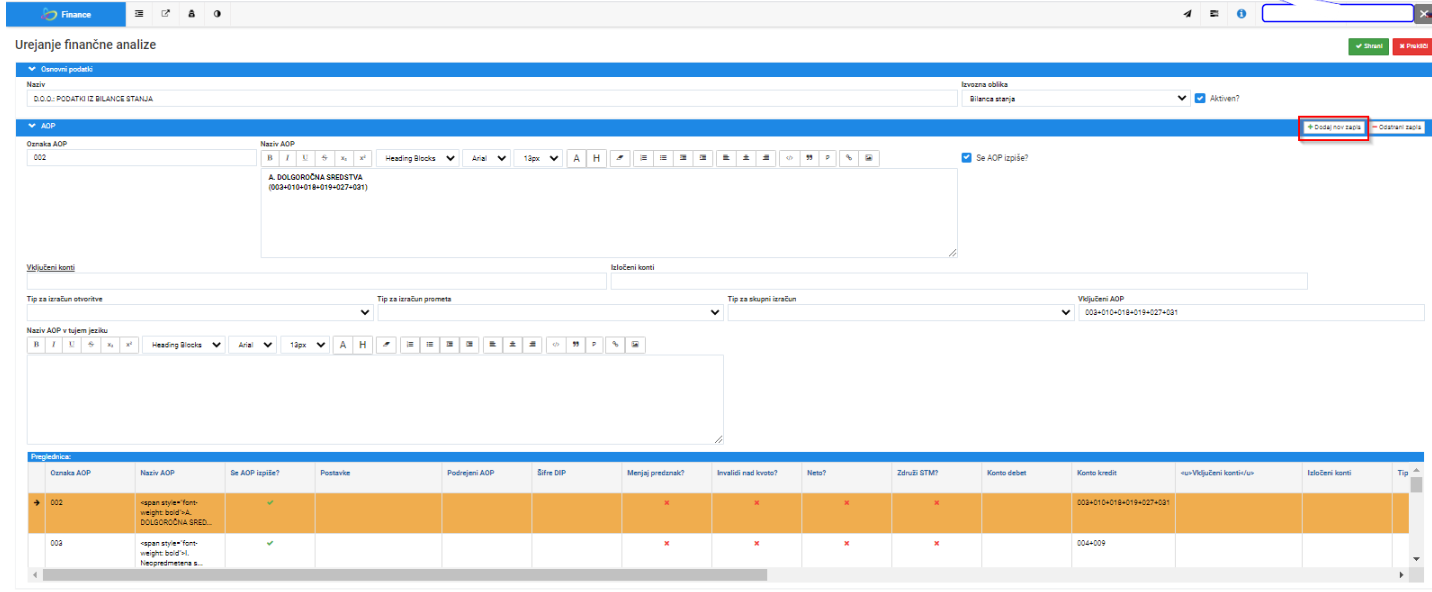
Task: Insert link in Naziv AOP editor
Action: [850, 158]
